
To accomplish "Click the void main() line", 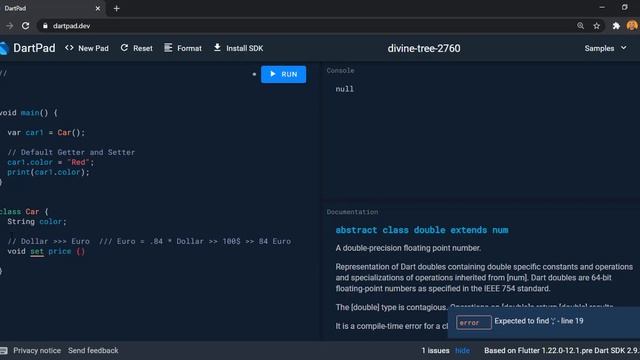I will point(29,113).
